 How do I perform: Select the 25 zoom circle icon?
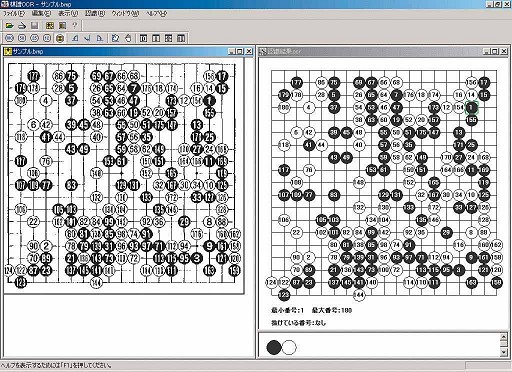click(x=34, y=38)
